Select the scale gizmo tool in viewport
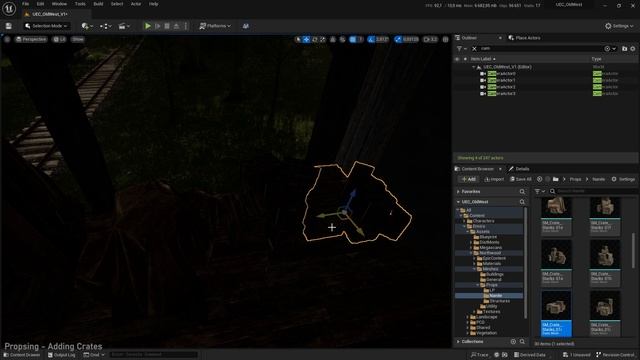The image size is (640, 360). pos(323,39)
